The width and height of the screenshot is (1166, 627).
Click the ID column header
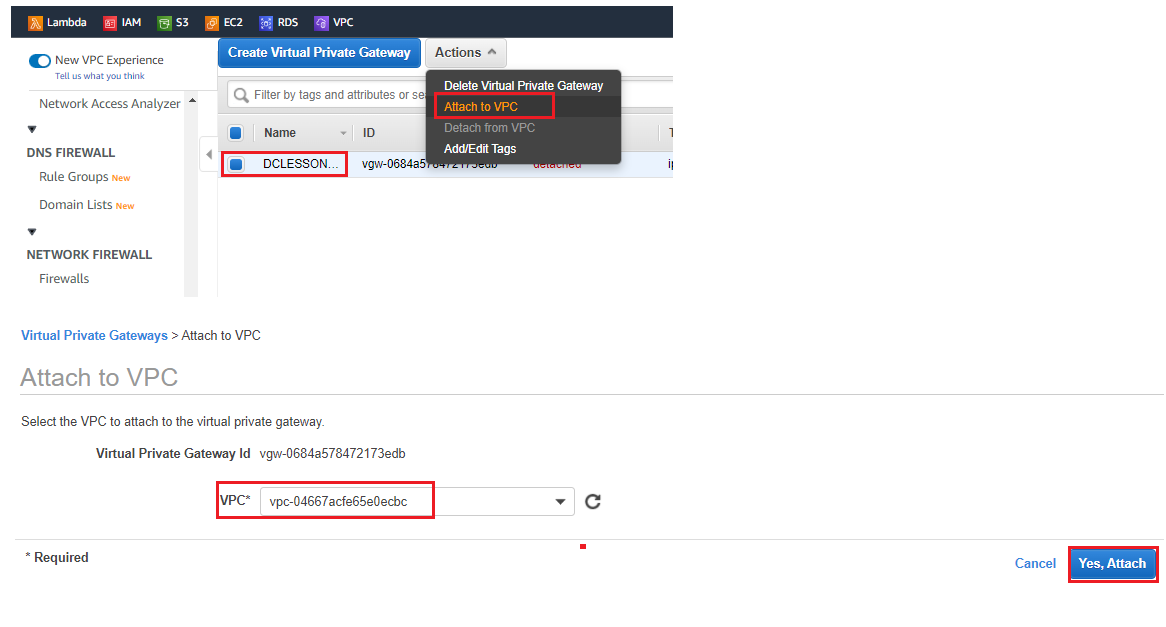tap(368, 133)
